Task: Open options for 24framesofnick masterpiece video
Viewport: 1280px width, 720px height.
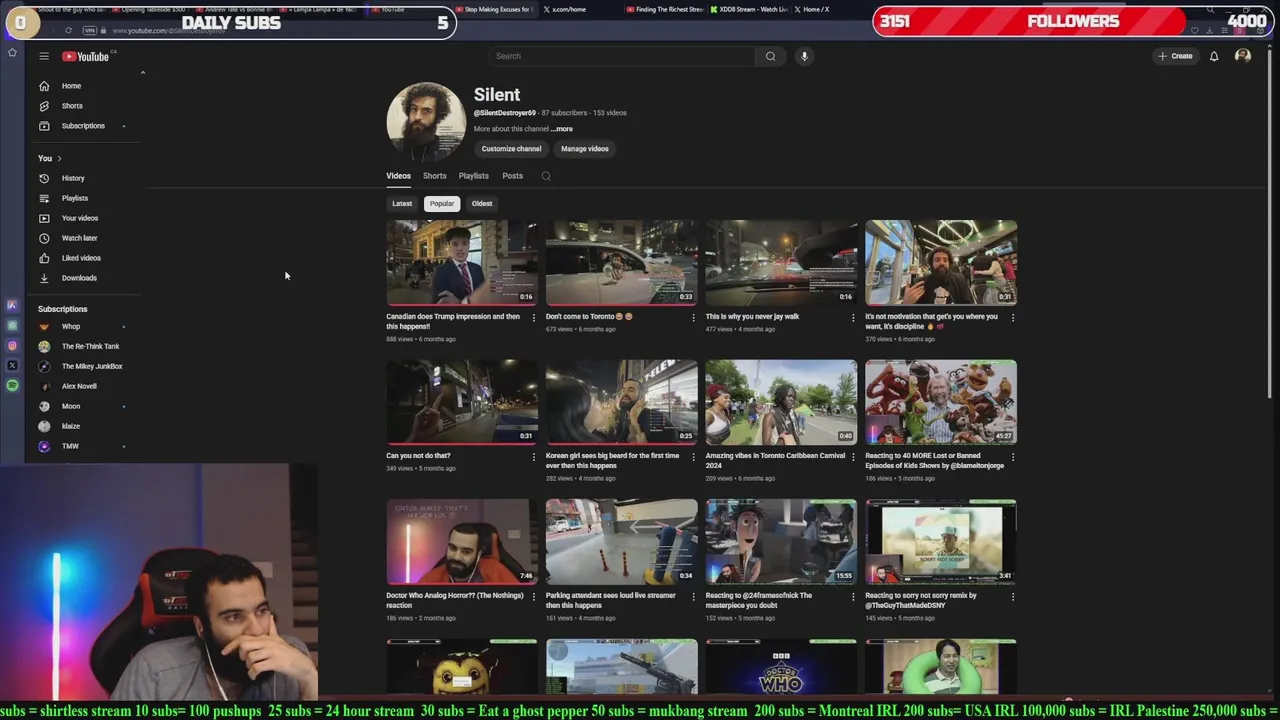Action: 853,597
